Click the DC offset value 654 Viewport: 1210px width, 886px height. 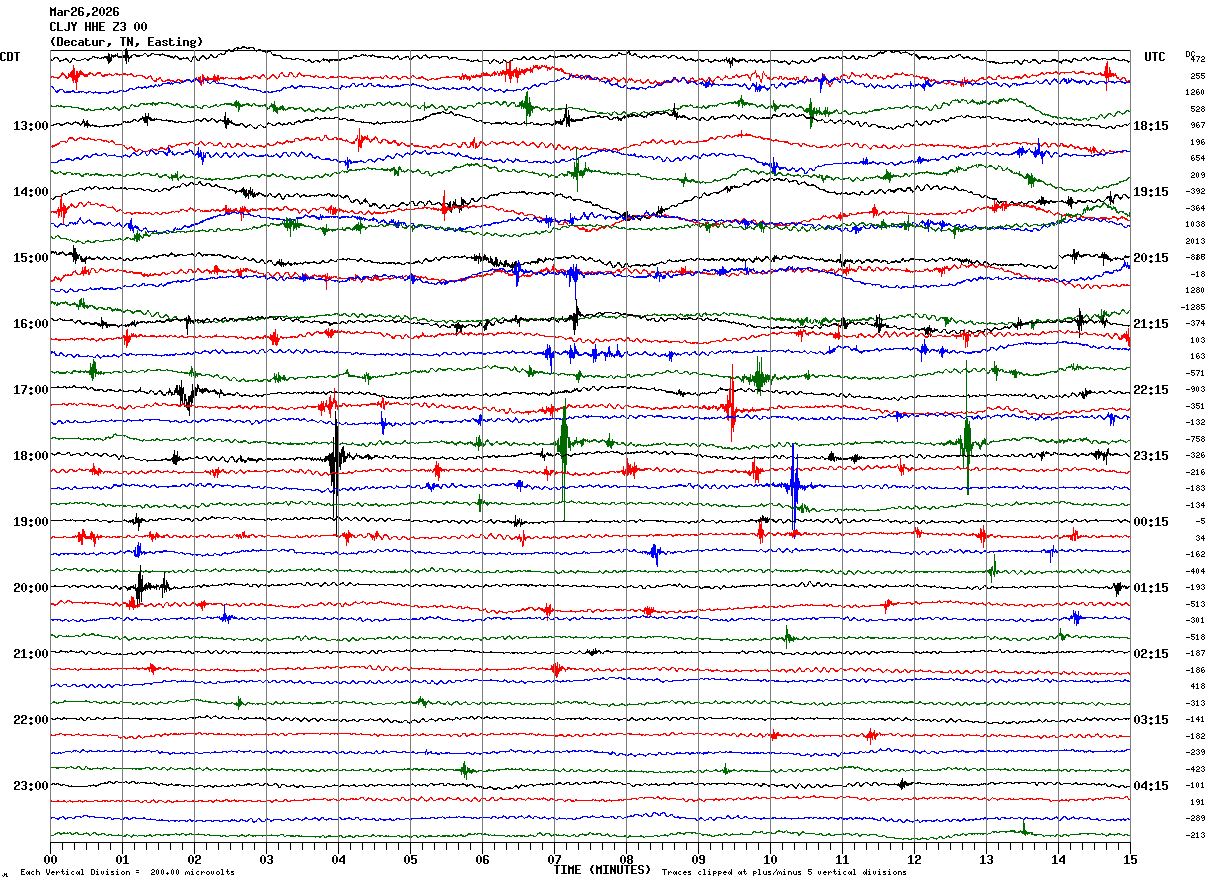point(1197,159)
